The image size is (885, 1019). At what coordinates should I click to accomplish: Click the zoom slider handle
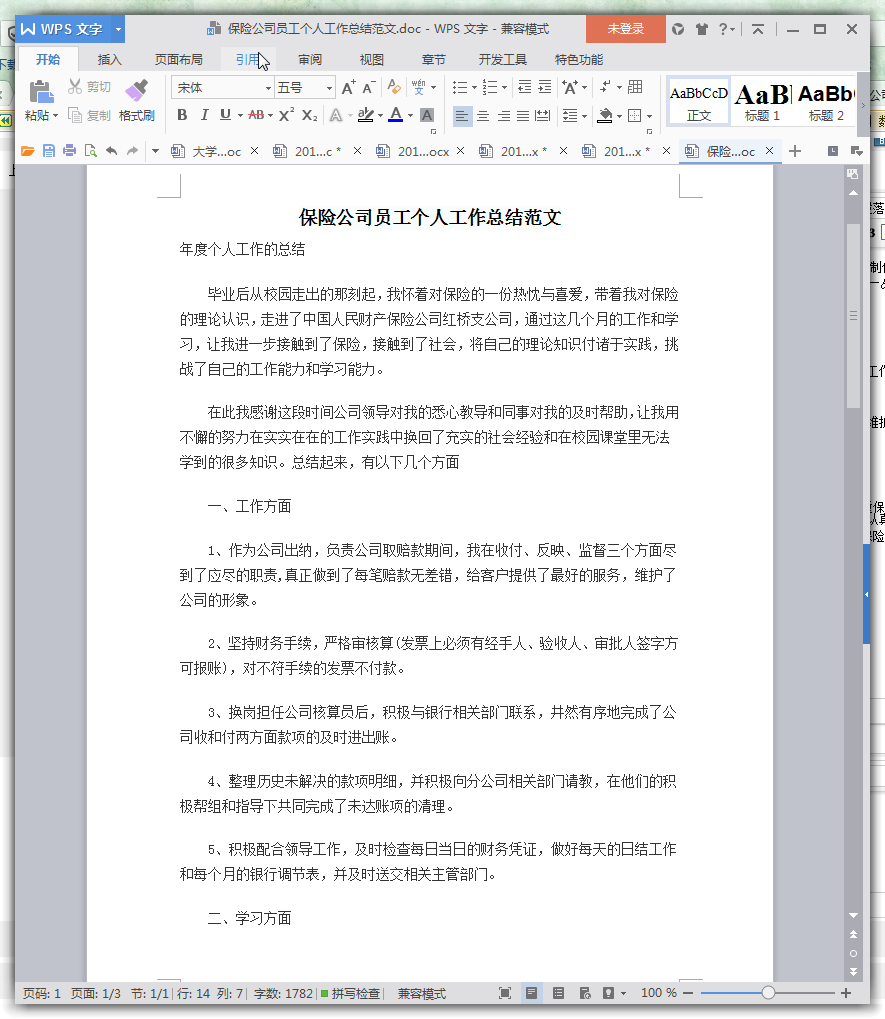click(768, 993)
